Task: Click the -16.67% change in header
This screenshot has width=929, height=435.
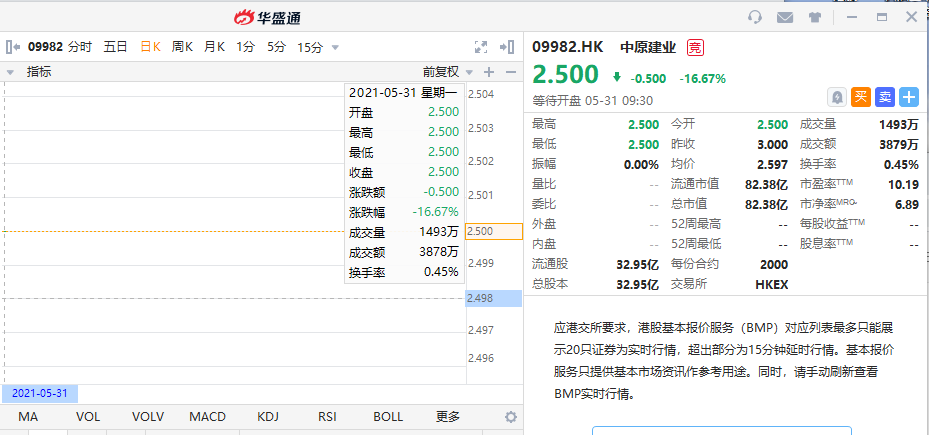Action: pos(703,78)
